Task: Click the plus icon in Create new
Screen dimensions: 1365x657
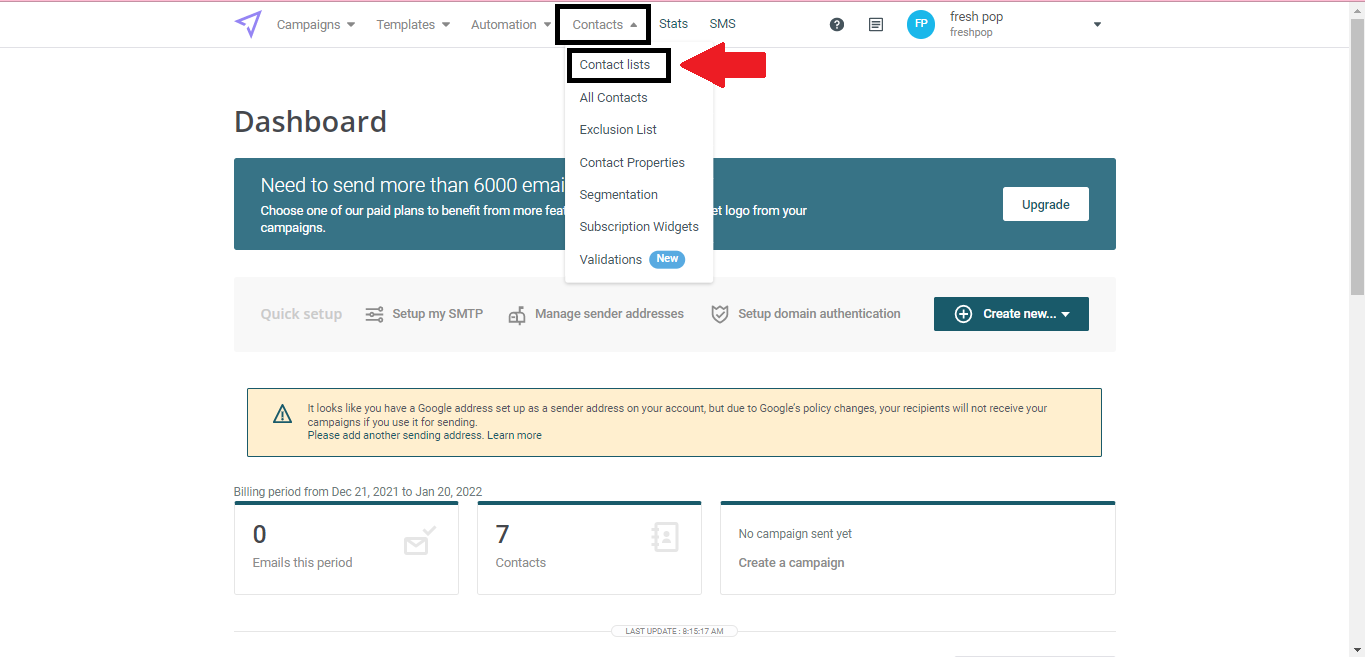Action: pyautogui.click(x=963, y=314)
